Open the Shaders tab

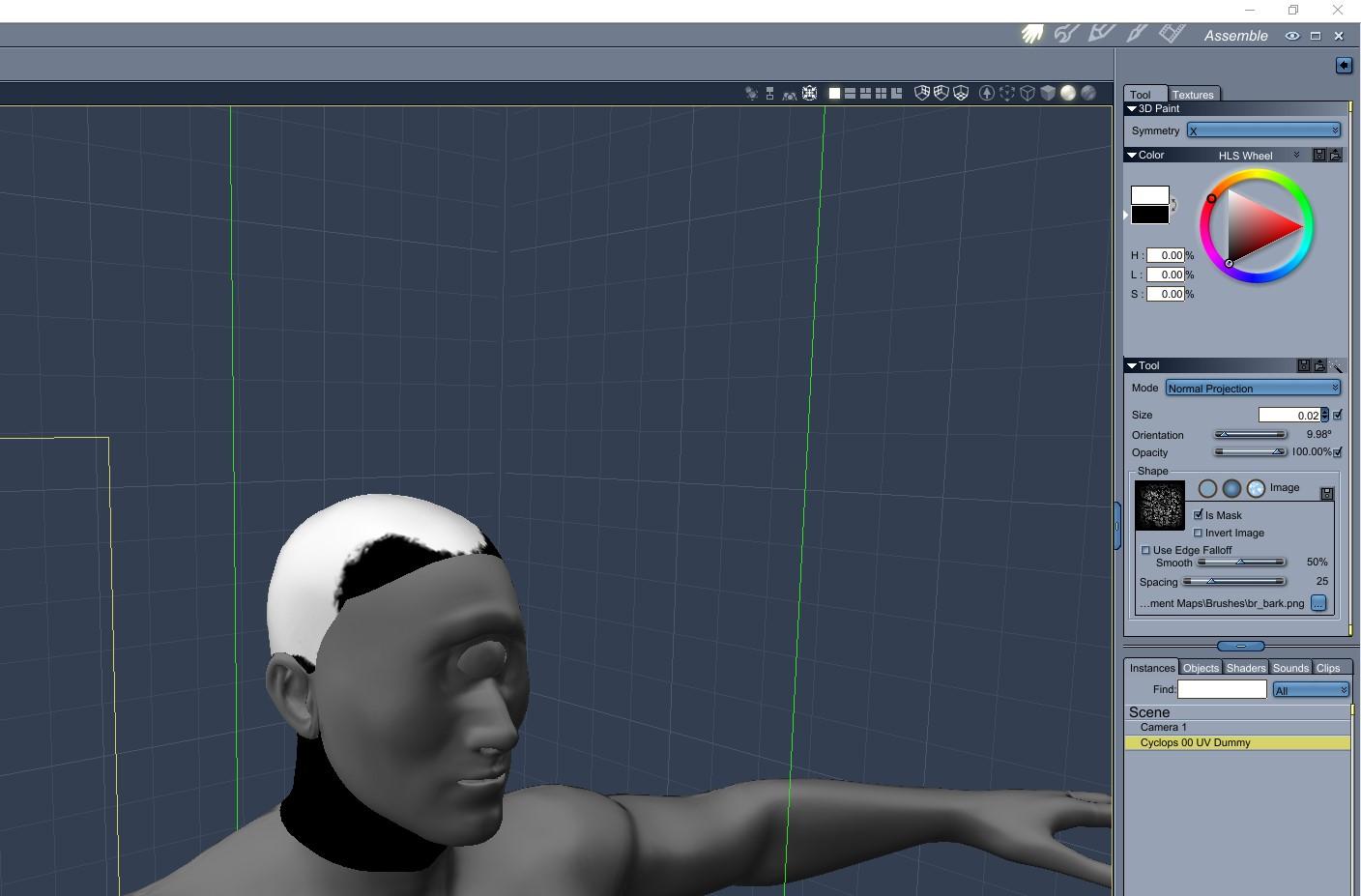tap(1246, 668)
